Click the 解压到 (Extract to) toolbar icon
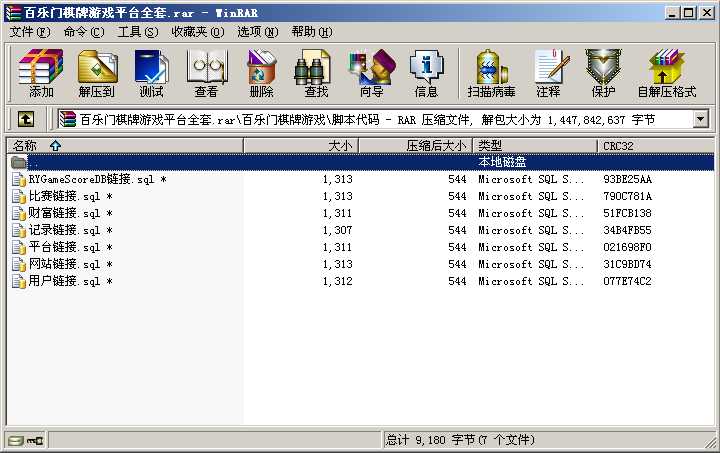 97,73
